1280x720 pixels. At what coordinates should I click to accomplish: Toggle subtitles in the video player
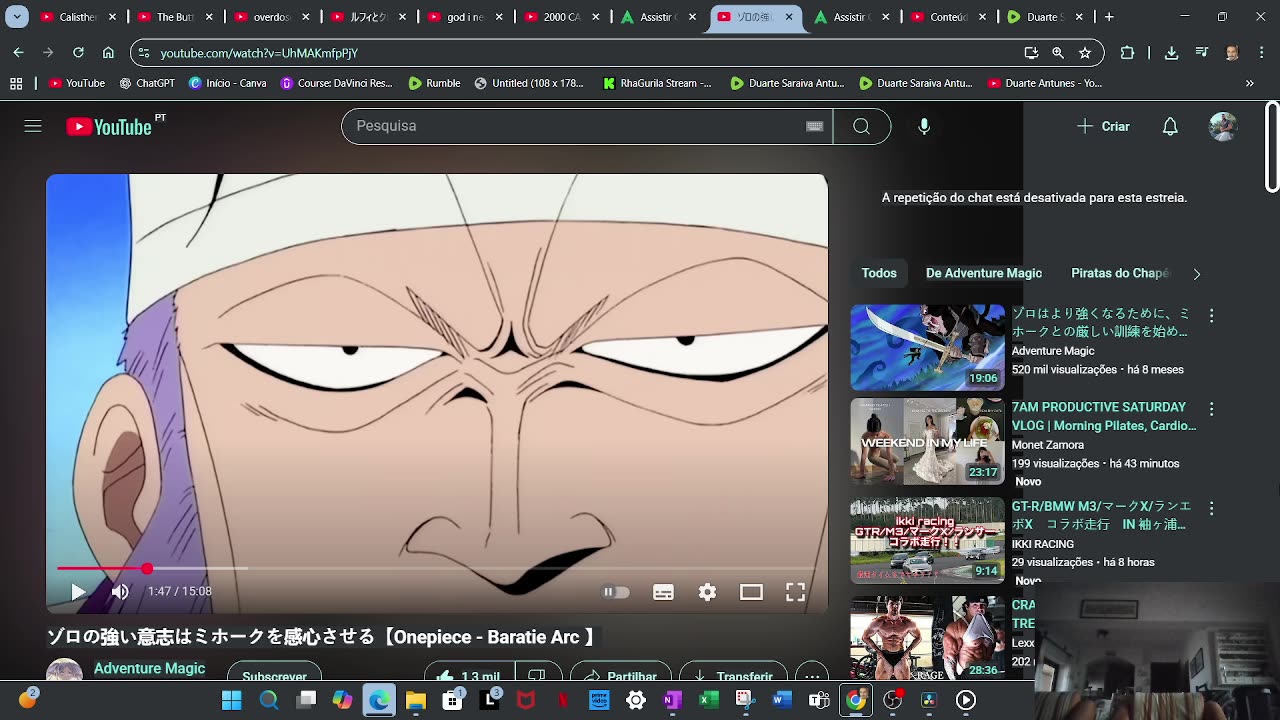coord(663,592)
